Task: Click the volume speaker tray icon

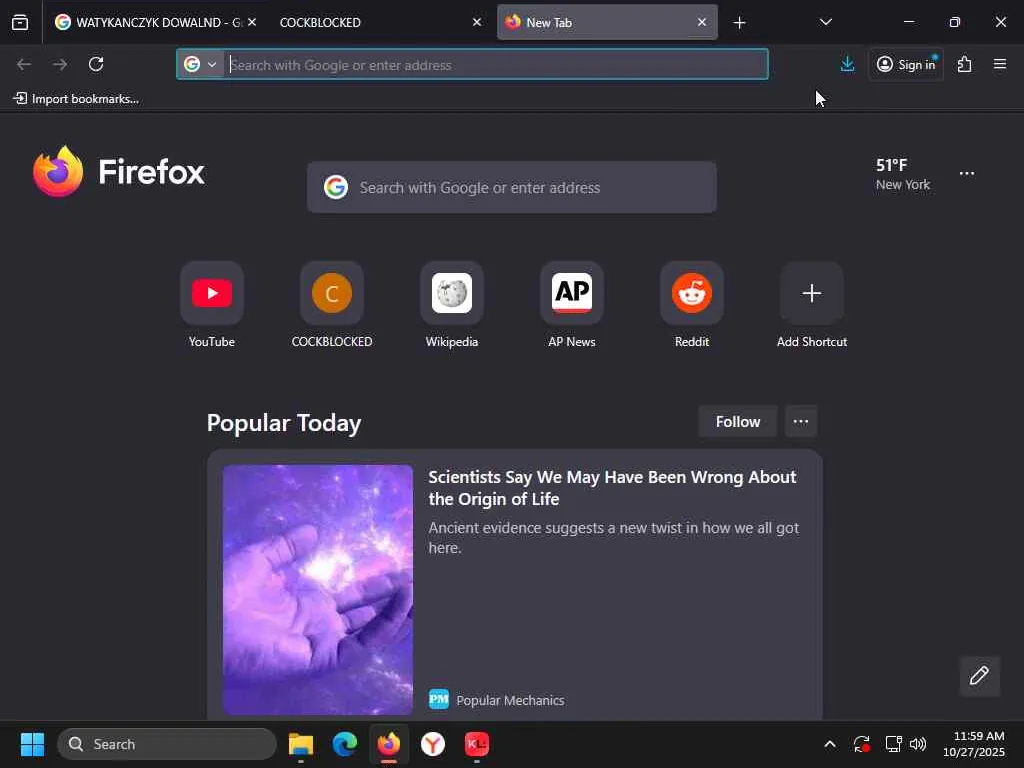Action: pos(918,744)
